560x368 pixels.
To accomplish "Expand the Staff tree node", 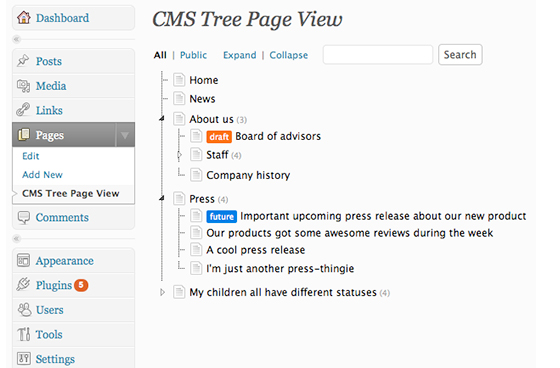I will click(x=179, y=155).
